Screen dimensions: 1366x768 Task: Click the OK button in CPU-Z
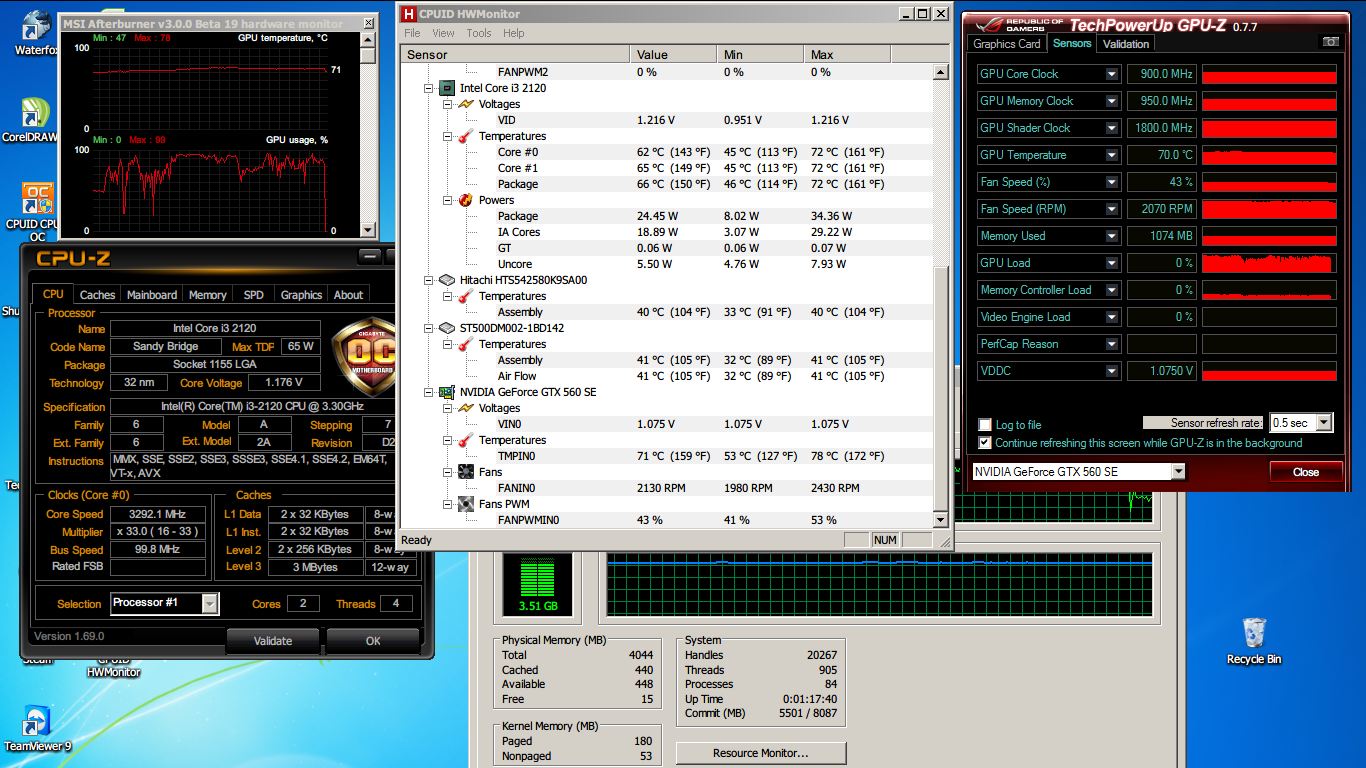[x=373, y=641]
